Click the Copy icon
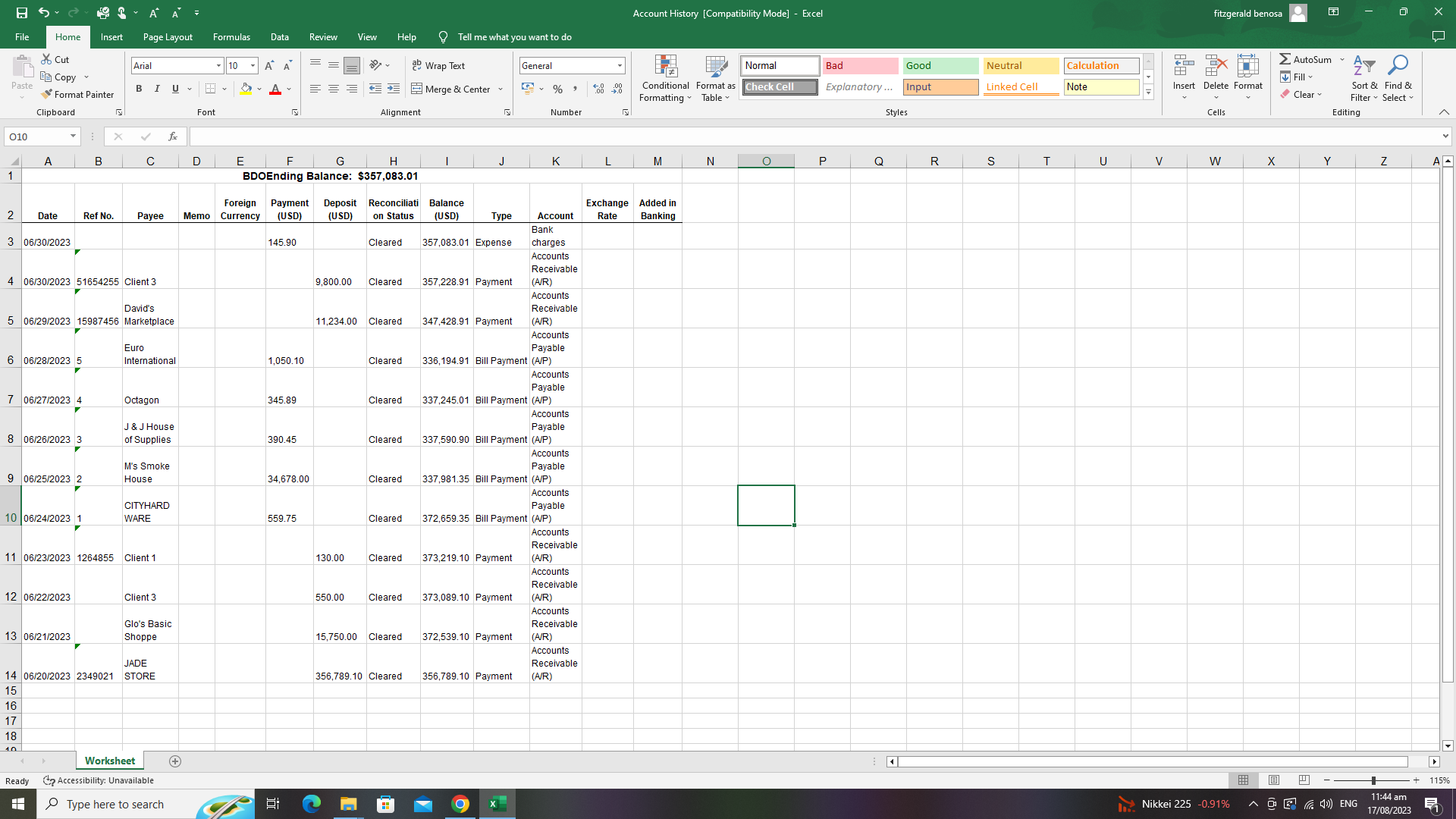 point(46,77)
